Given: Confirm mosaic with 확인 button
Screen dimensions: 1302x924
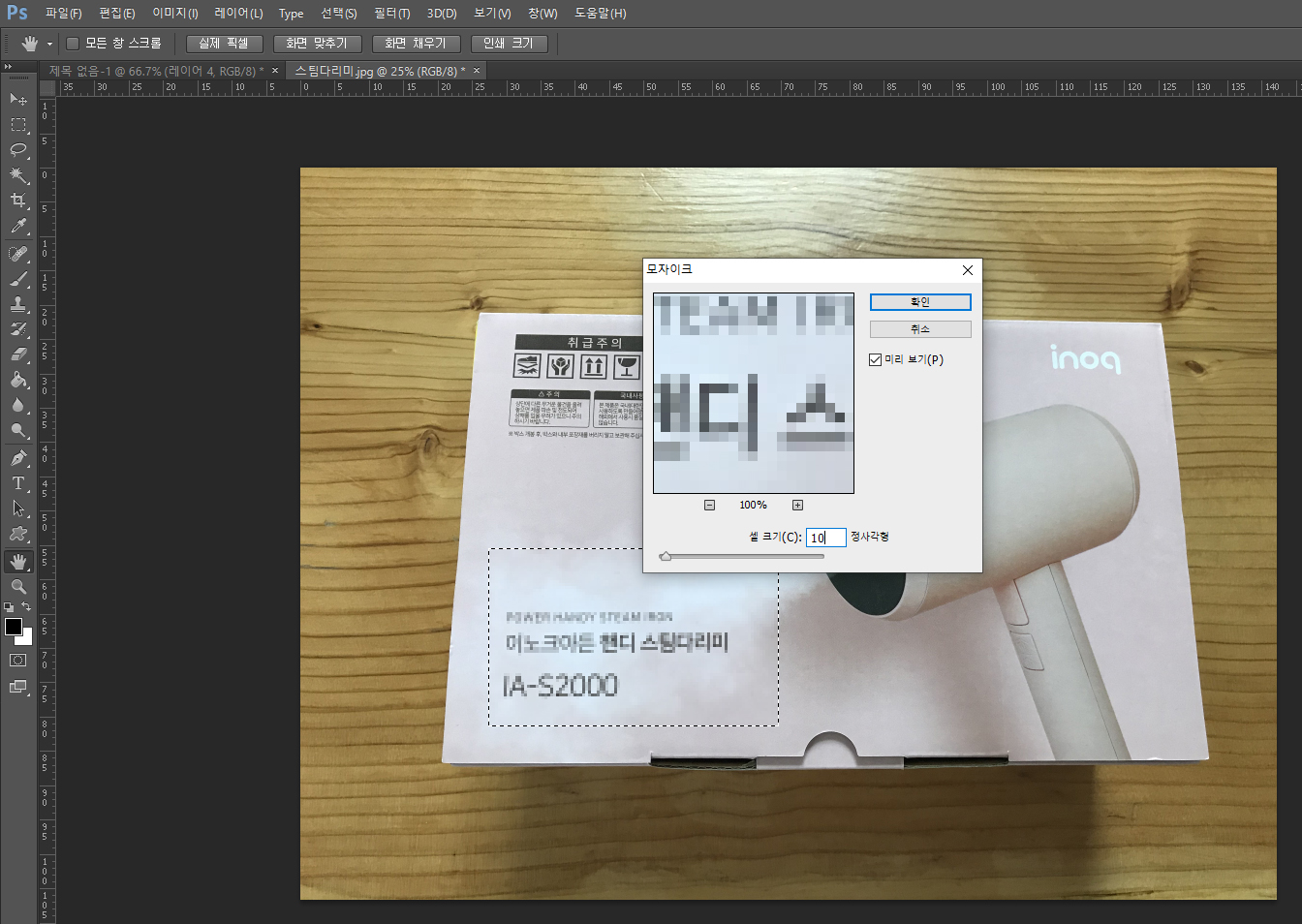Looking at the screenshot, I should [920, 302].
